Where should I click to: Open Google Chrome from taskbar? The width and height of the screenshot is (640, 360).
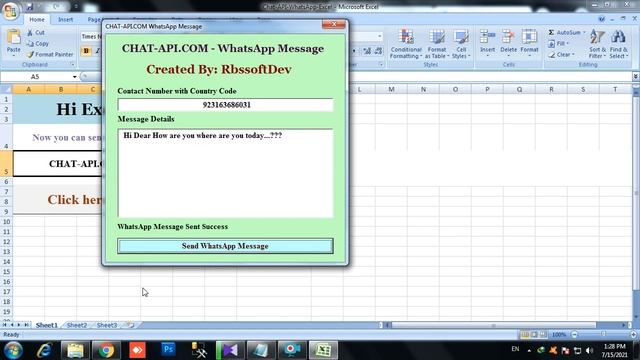106,350
